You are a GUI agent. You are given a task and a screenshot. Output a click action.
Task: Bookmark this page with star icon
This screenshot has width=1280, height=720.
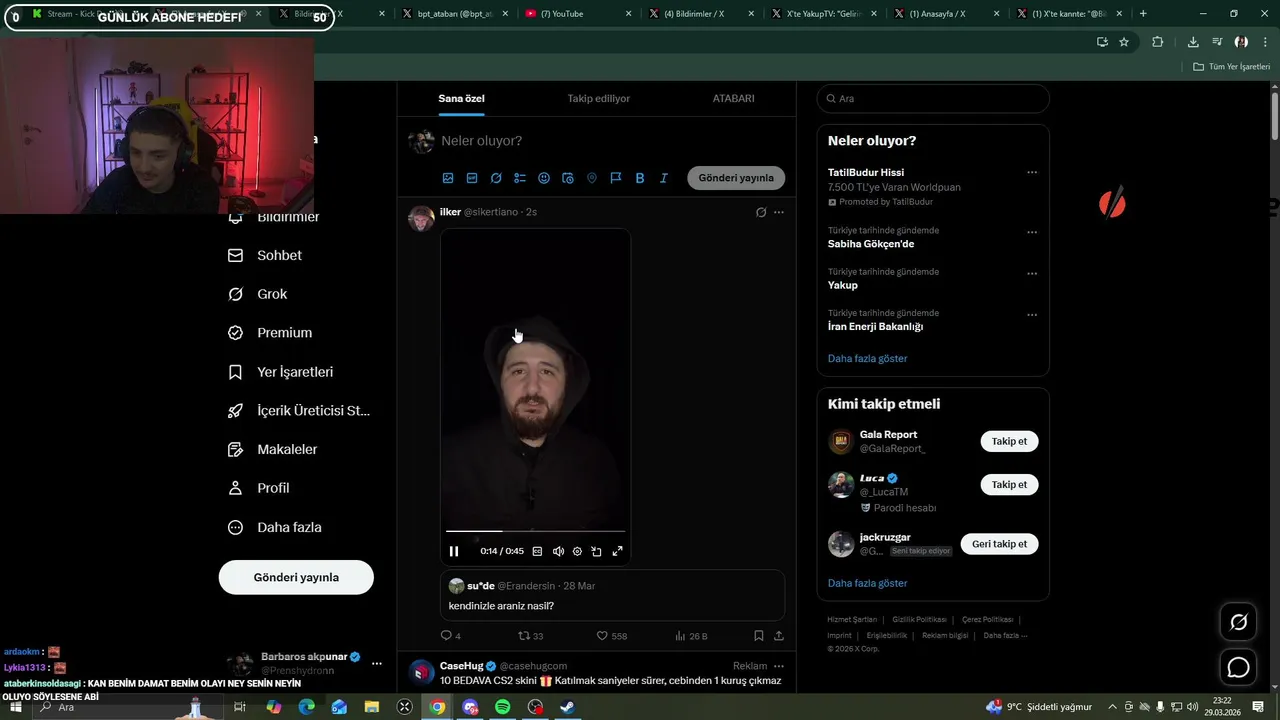point(1124,42)
